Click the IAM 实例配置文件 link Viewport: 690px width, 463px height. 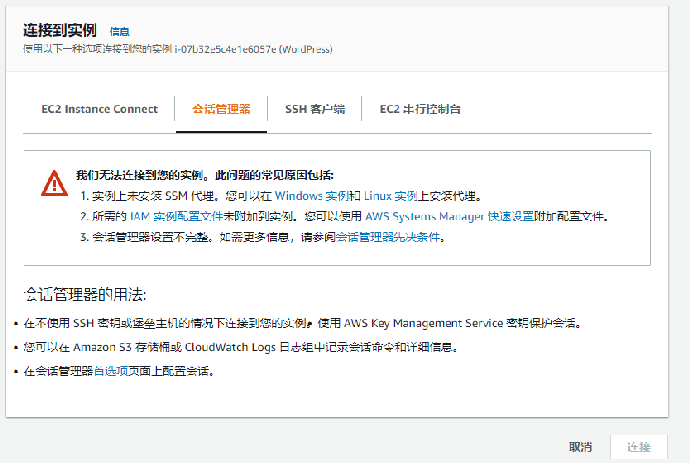pos(181,216)
